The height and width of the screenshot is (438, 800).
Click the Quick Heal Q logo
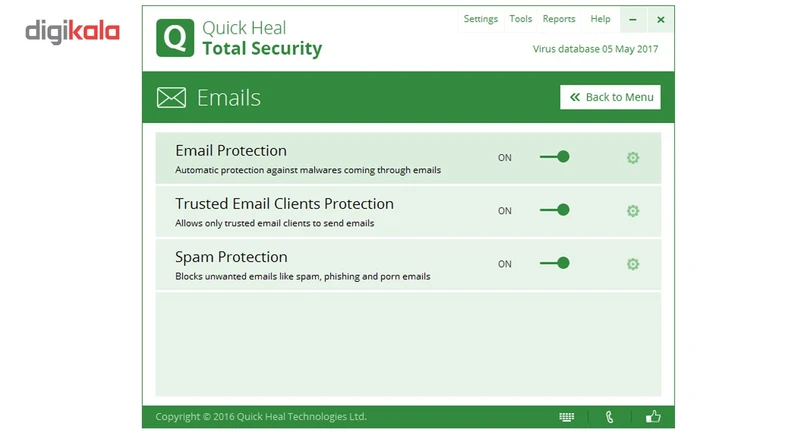point(175,38)
